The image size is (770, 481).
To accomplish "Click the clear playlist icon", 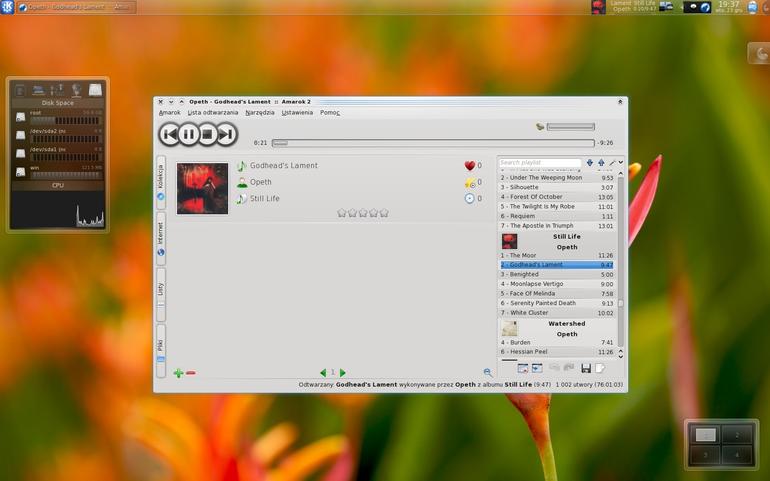I will point(523,368).
